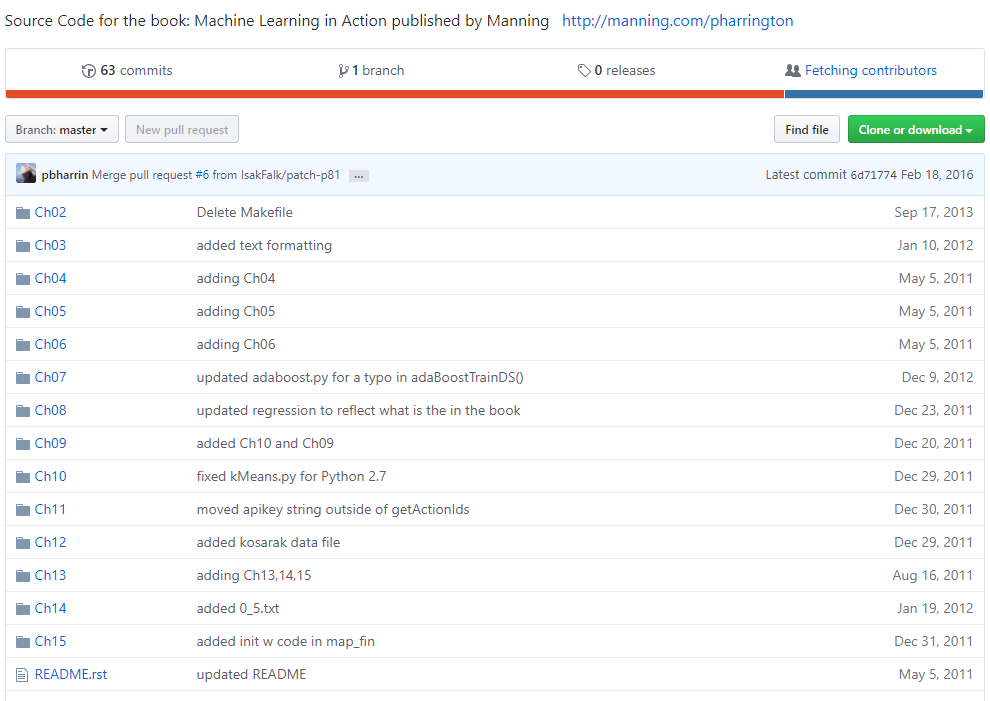This screenshot has width=990, height=701.
Task: Click the Ch09 folder icon
Action: 23,443
